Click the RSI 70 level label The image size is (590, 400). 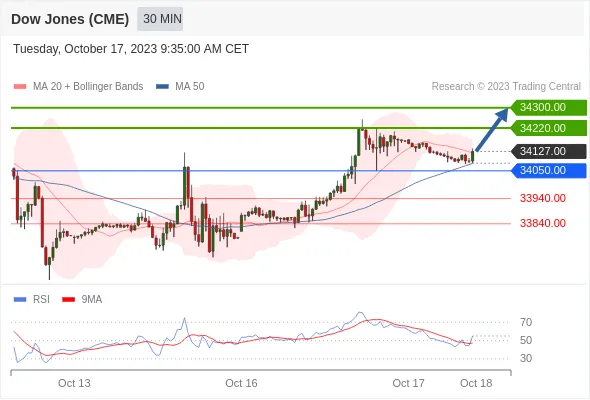pyautogui.click(x=526, y=322)
